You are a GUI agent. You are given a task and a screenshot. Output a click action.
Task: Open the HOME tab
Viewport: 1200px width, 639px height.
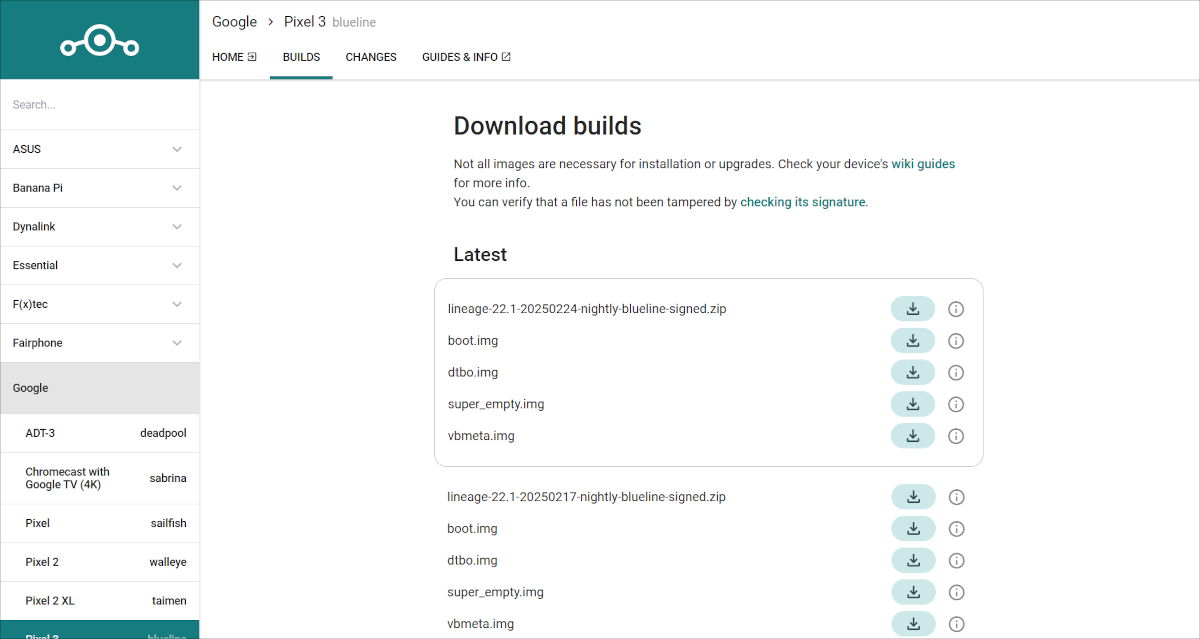234,57
